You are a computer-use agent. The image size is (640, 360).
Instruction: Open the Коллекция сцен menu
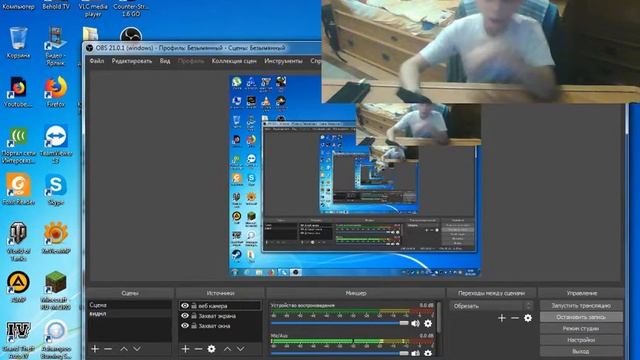tap(234, 61)
